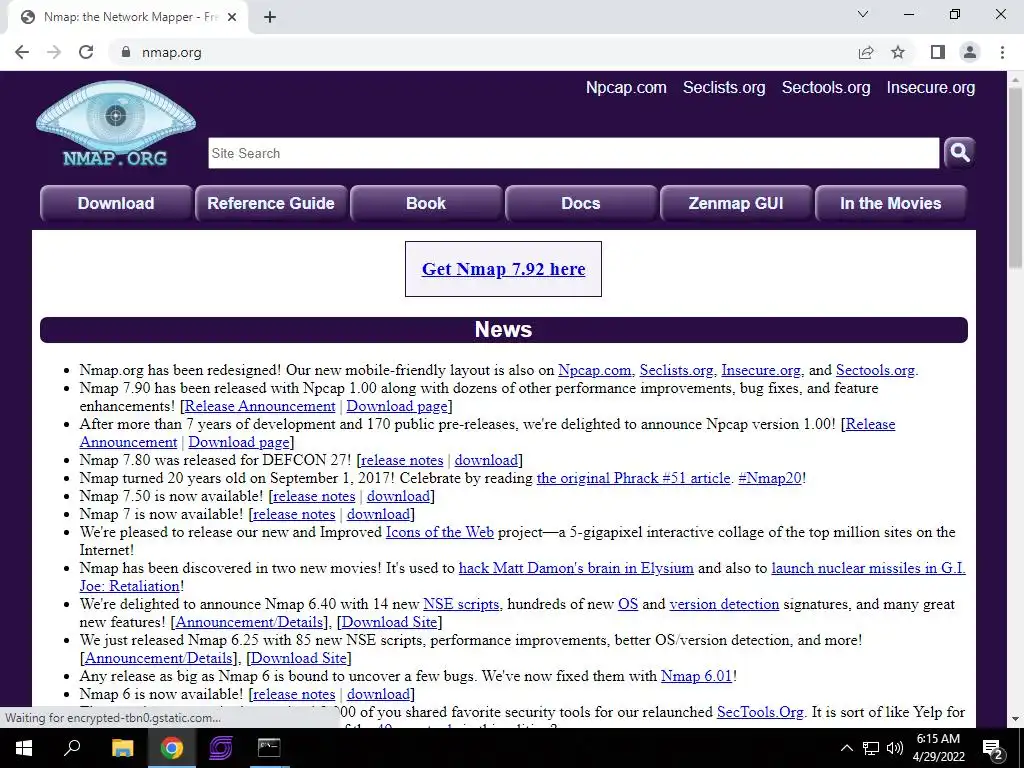Open the notification center icon

pos(993,748)
